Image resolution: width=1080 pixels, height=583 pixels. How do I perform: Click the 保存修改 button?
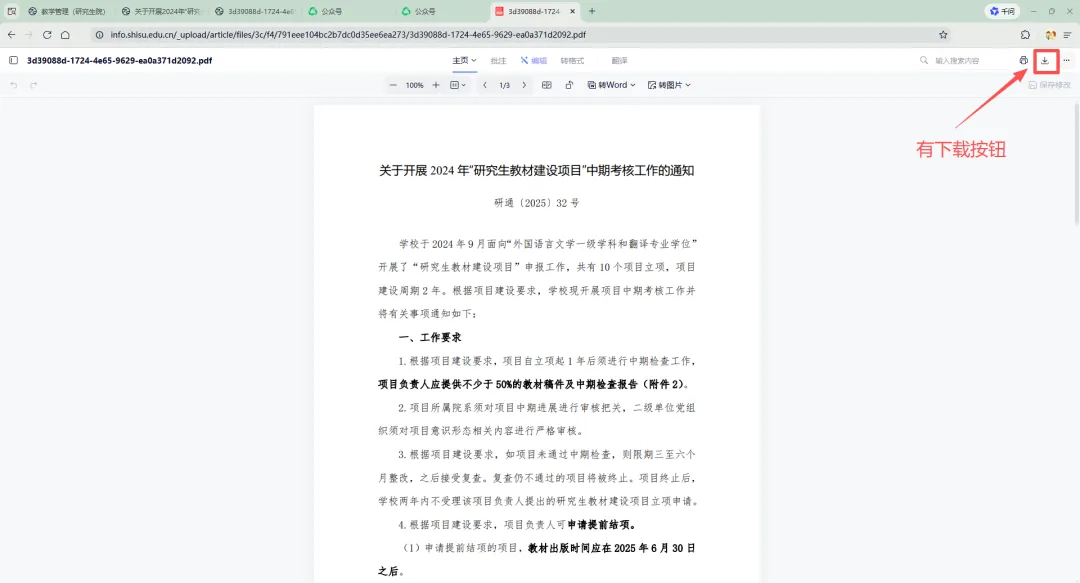point(1050,85)
